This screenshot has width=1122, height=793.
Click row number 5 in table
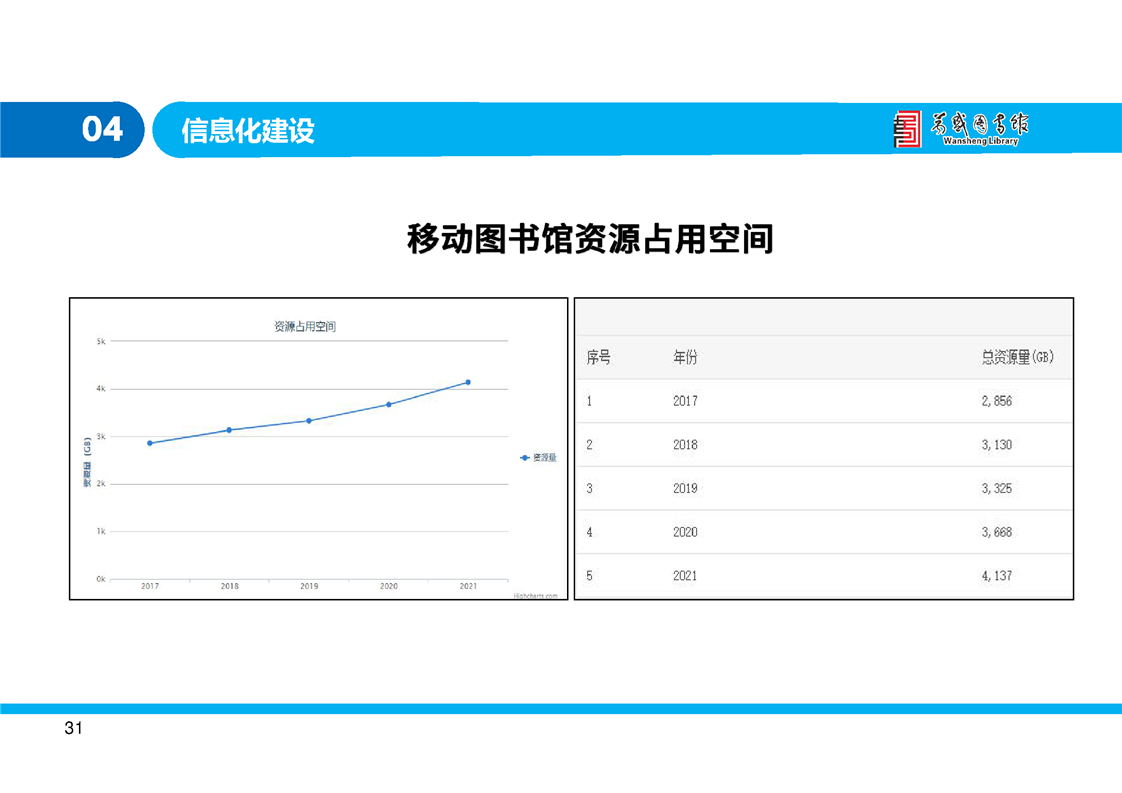pos(589,575)
